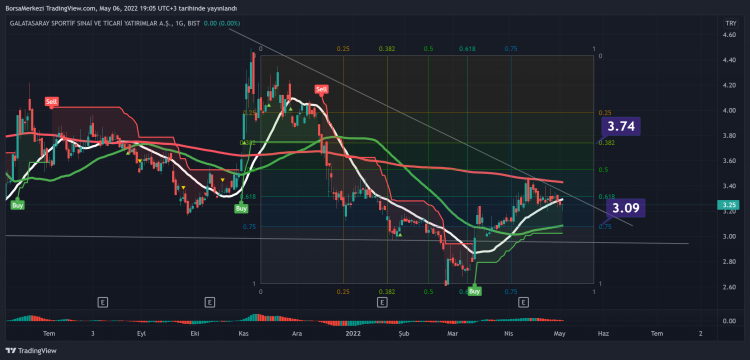
Task: Click the 3.00 price scale value
Action: (x=729, y=237)
